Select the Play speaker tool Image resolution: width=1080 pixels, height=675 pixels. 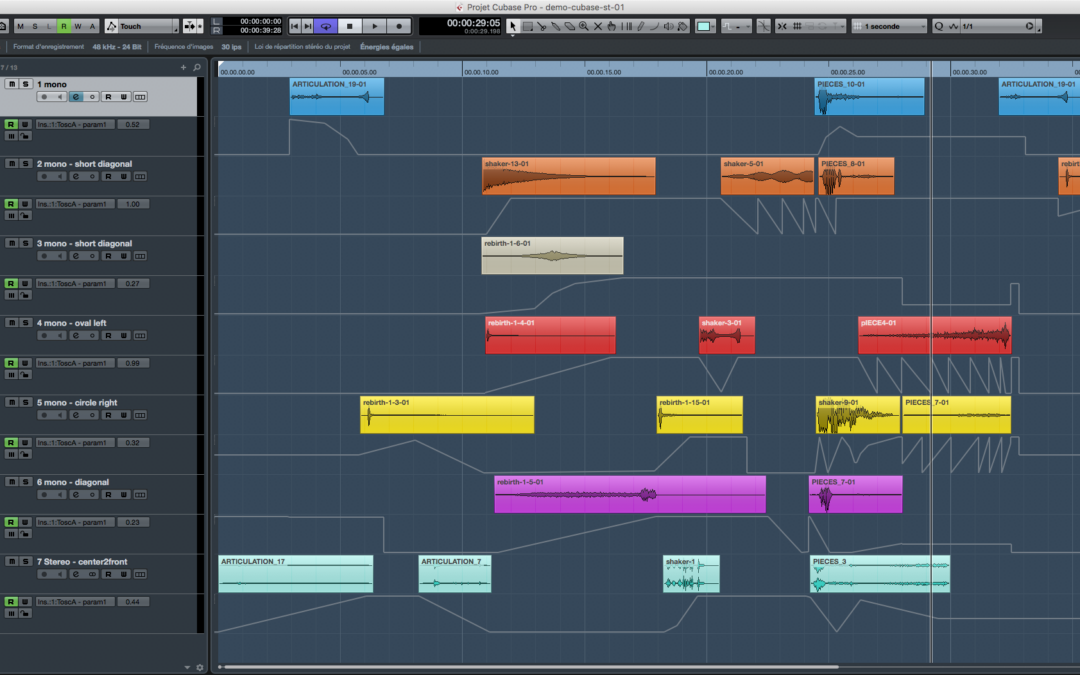(x=669, y=26)
